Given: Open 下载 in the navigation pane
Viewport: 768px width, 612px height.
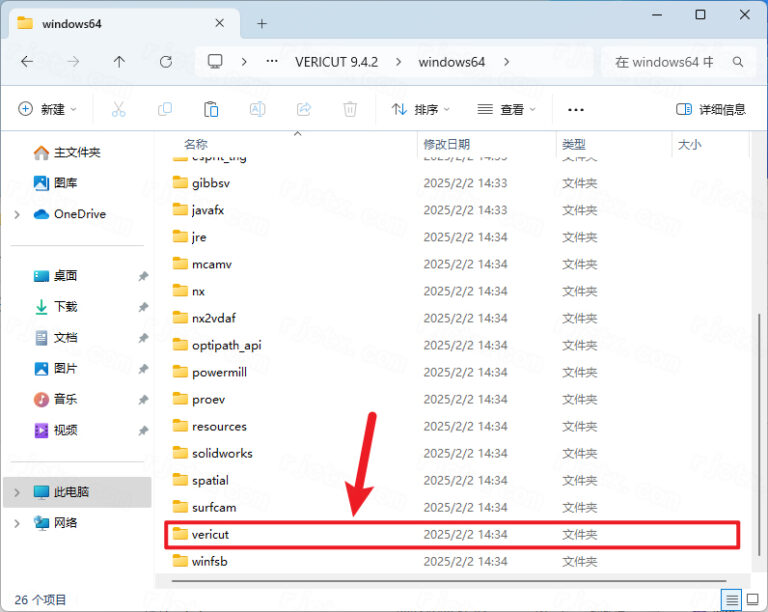Looking at the screenshot, I should click(65, 306).
